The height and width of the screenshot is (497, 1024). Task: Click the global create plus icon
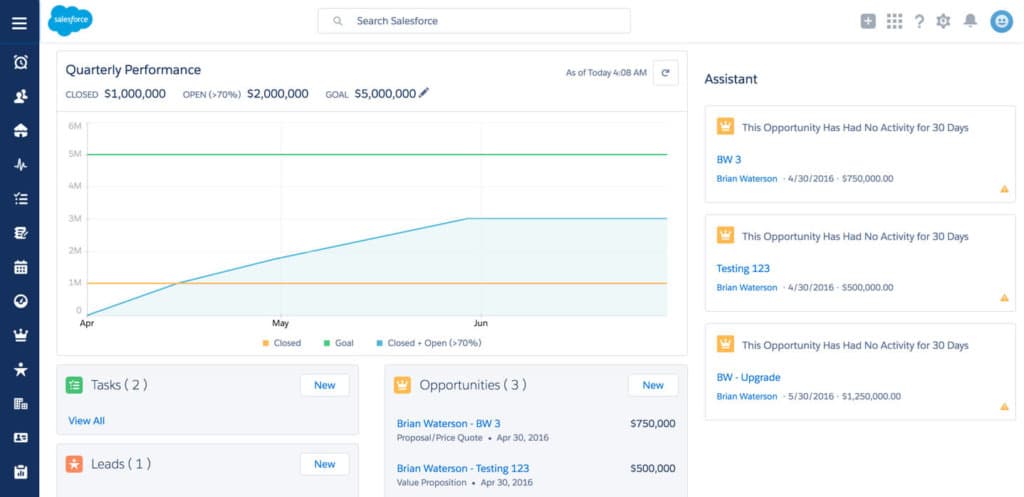pyautogui.click(x=868, y=22)
